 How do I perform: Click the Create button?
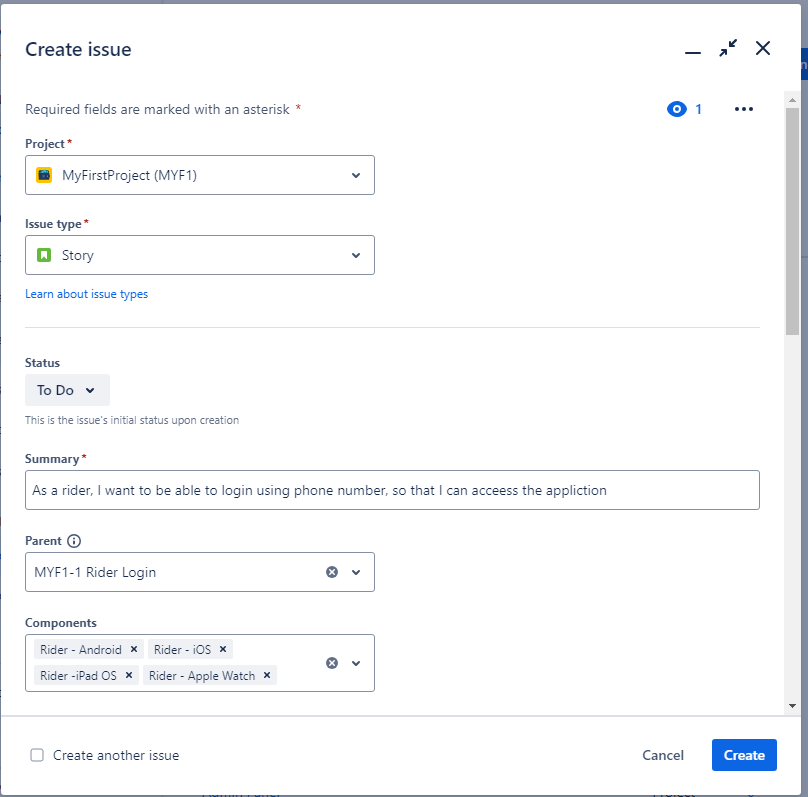tap(744, 755)
